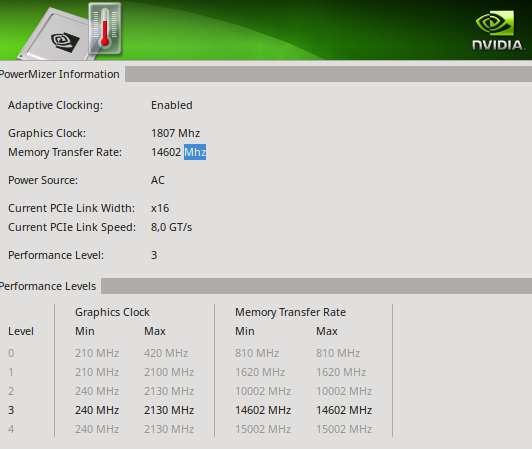Click the 'Max' header under Memory Transfer Rate
This screenshot has height=449, width=532.
click(x=327, y=331)
